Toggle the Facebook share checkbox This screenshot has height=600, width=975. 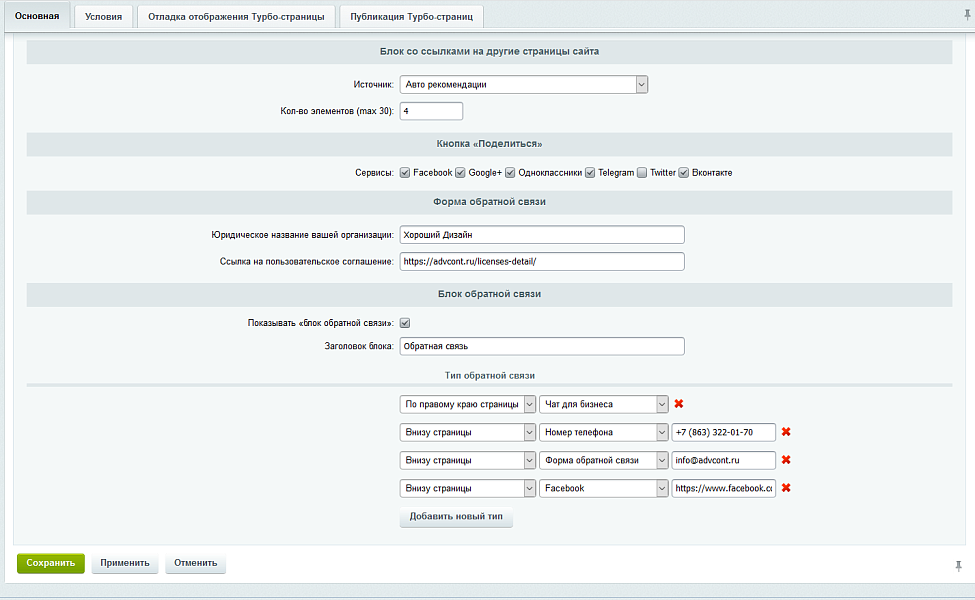(405, 173)
